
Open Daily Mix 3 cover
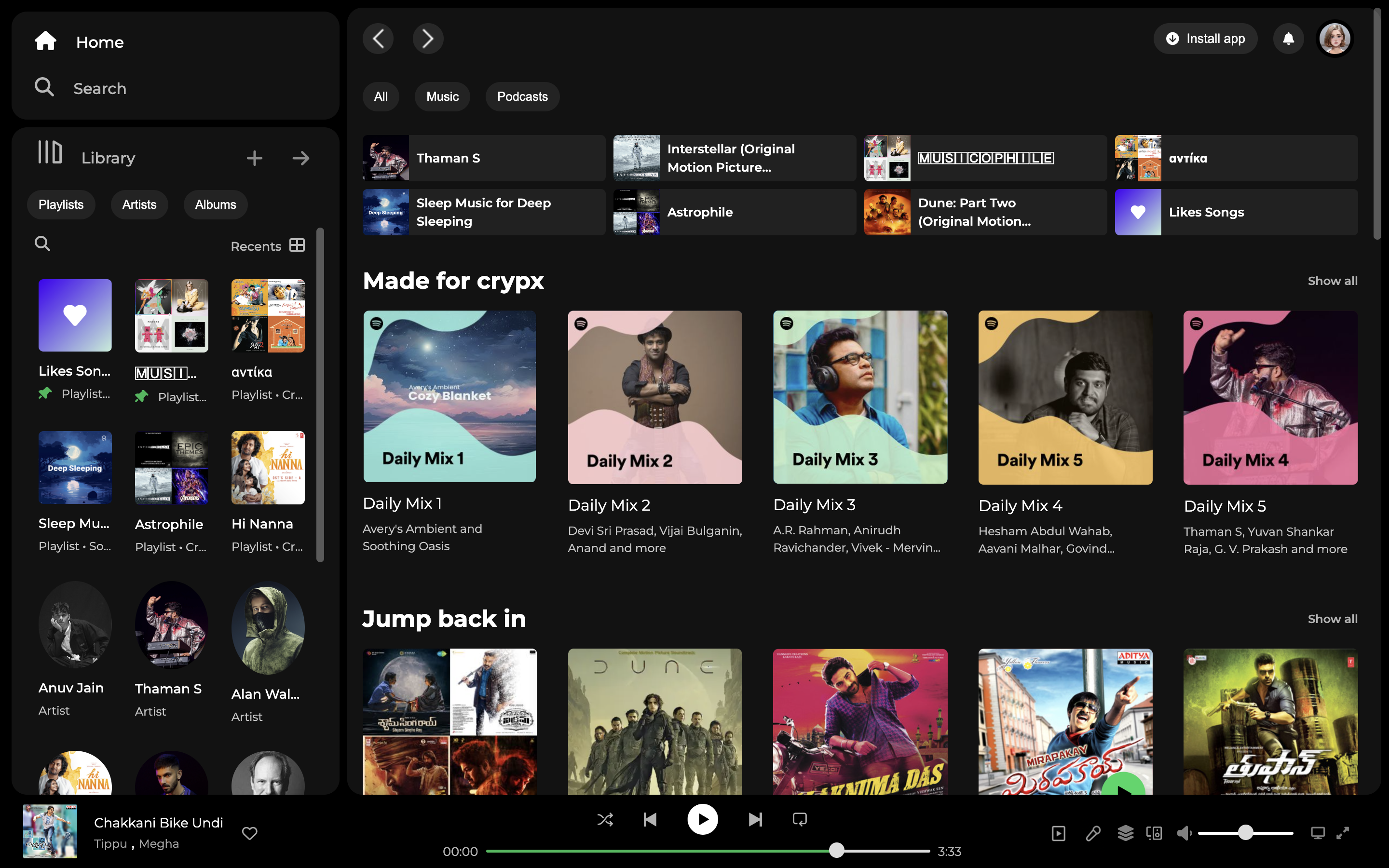coord(860,397)
